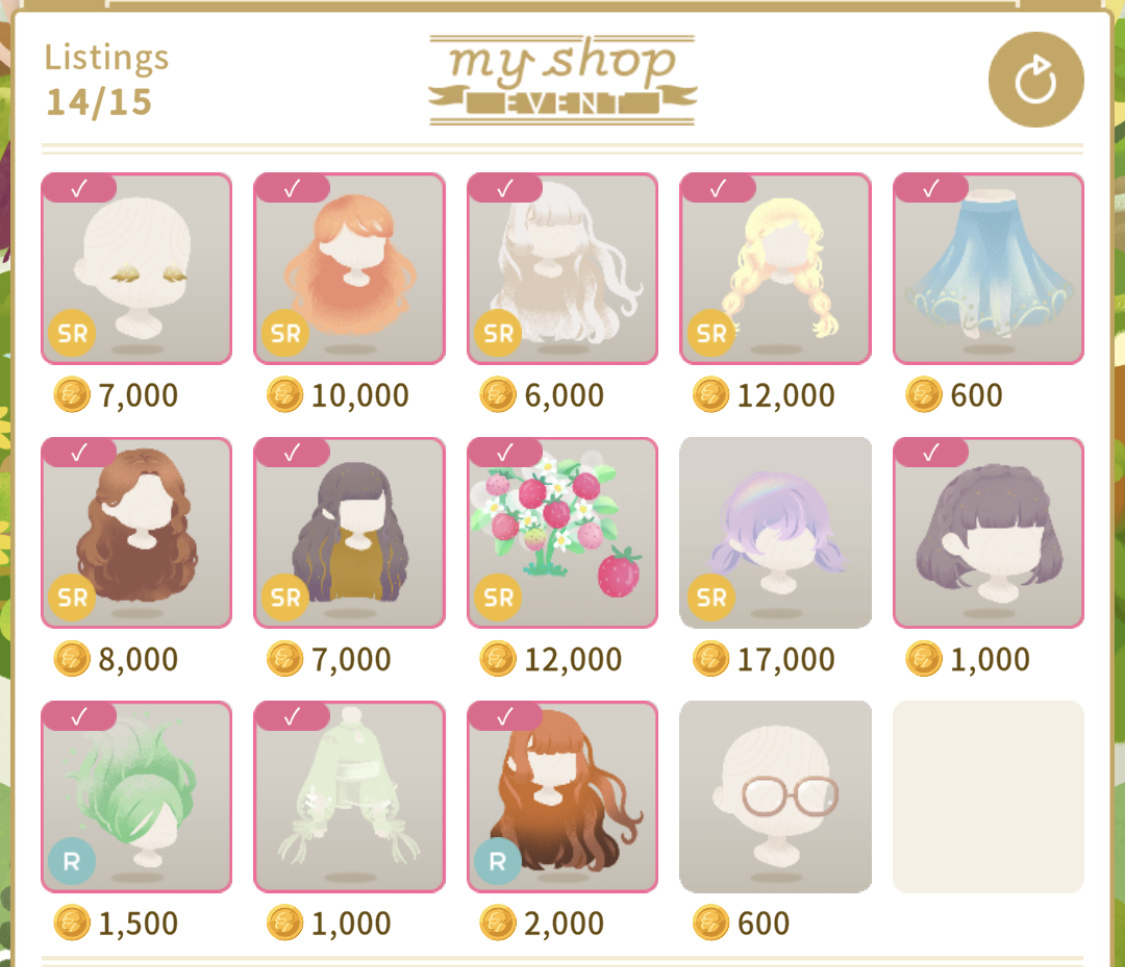This screenshot has height=967, width=1125.
Task: Click the checkmark tag on strawberry item
Action: pyautogui.click(x=505, y=452)
